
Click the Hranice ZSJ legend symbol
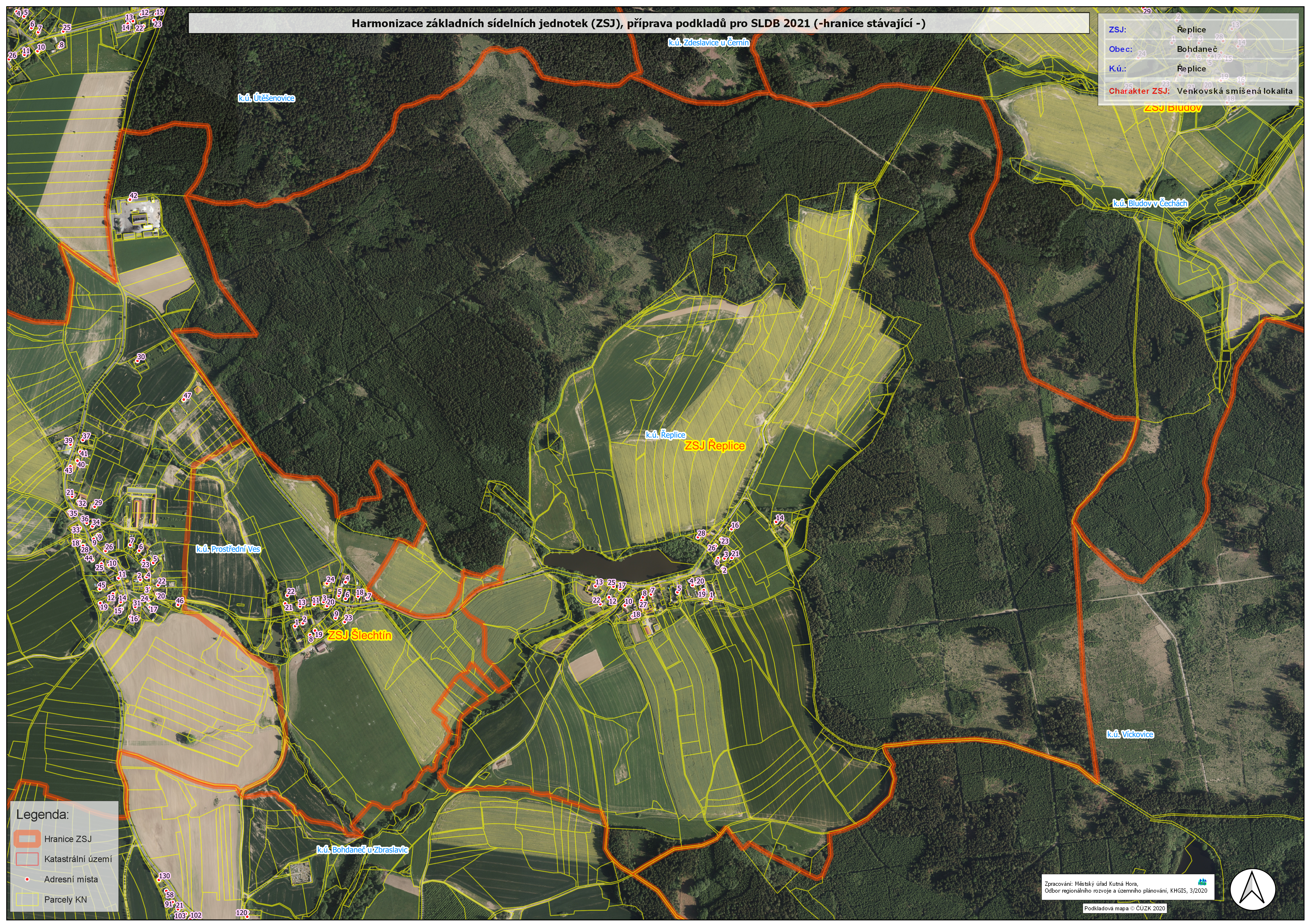[x=27, y=839]
